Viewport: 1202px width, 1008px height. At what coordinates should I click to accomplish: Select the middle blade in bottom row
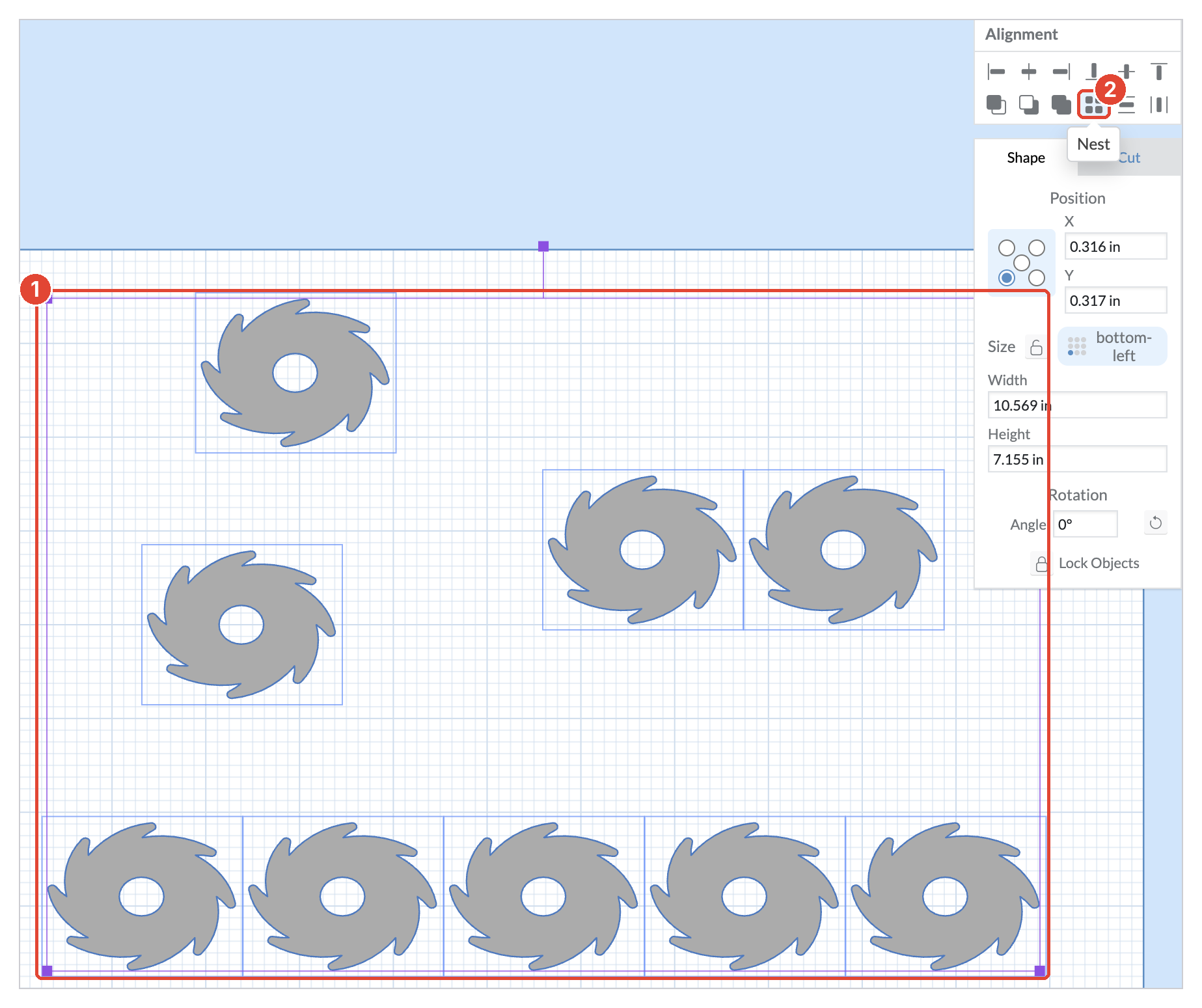tap(543, 897)
